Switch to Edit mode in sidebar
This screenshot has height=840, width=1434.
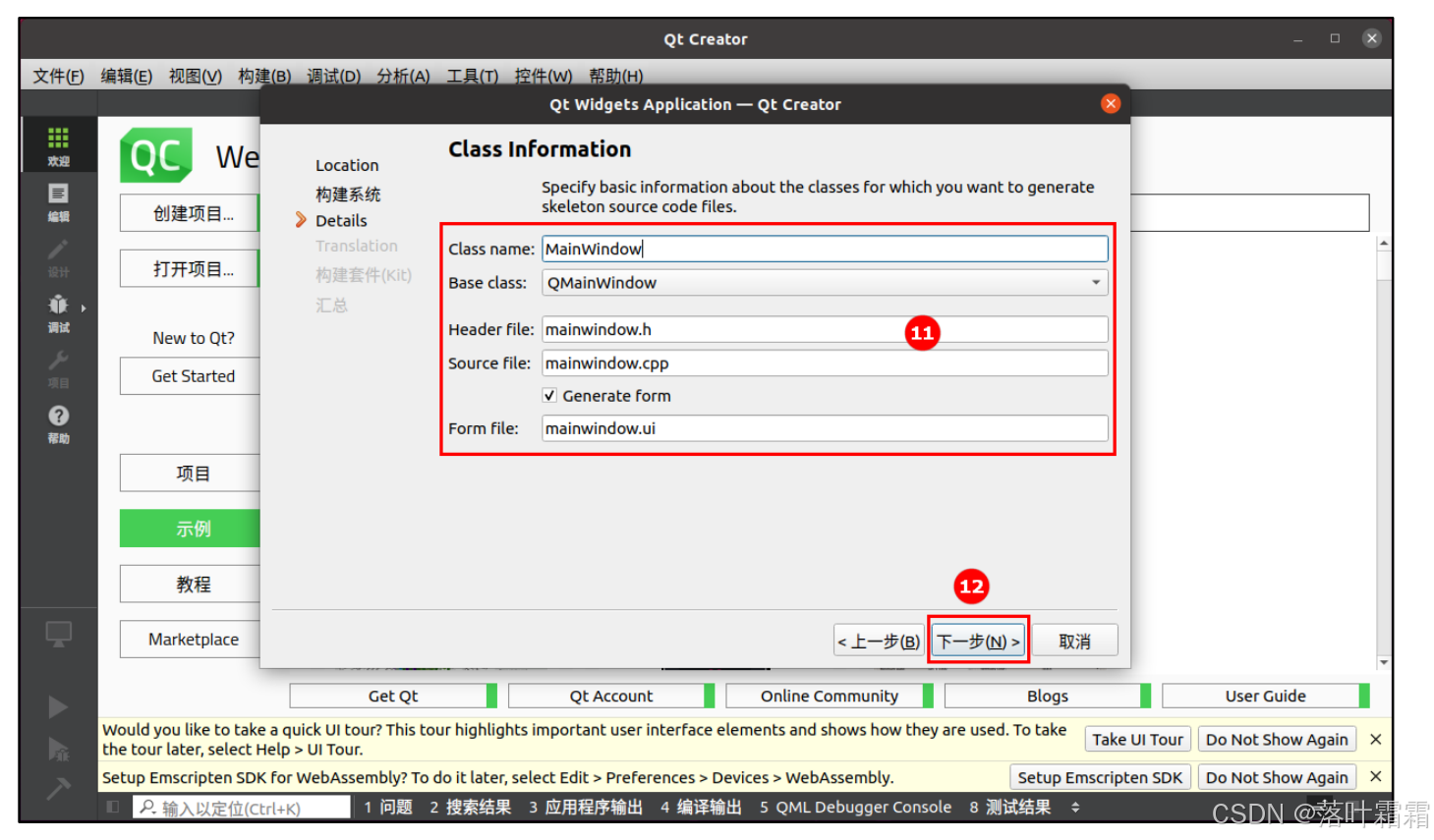[58, 201]
